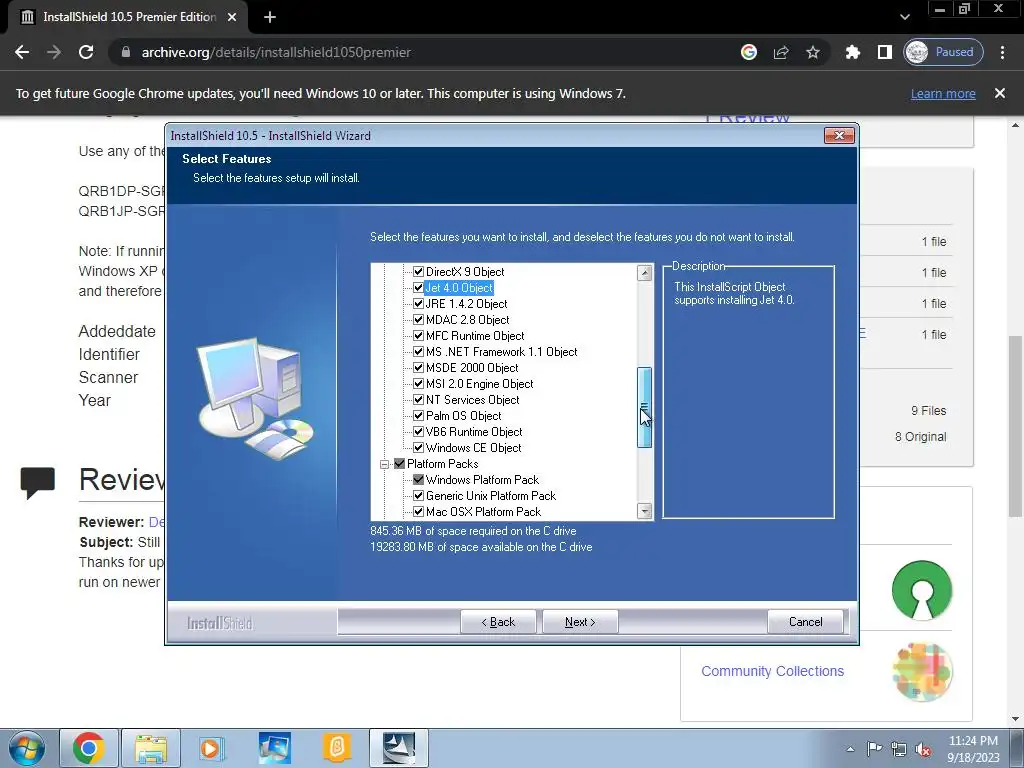Share this page icon in Chrome
1024x768 pixels.
(781, 52)
